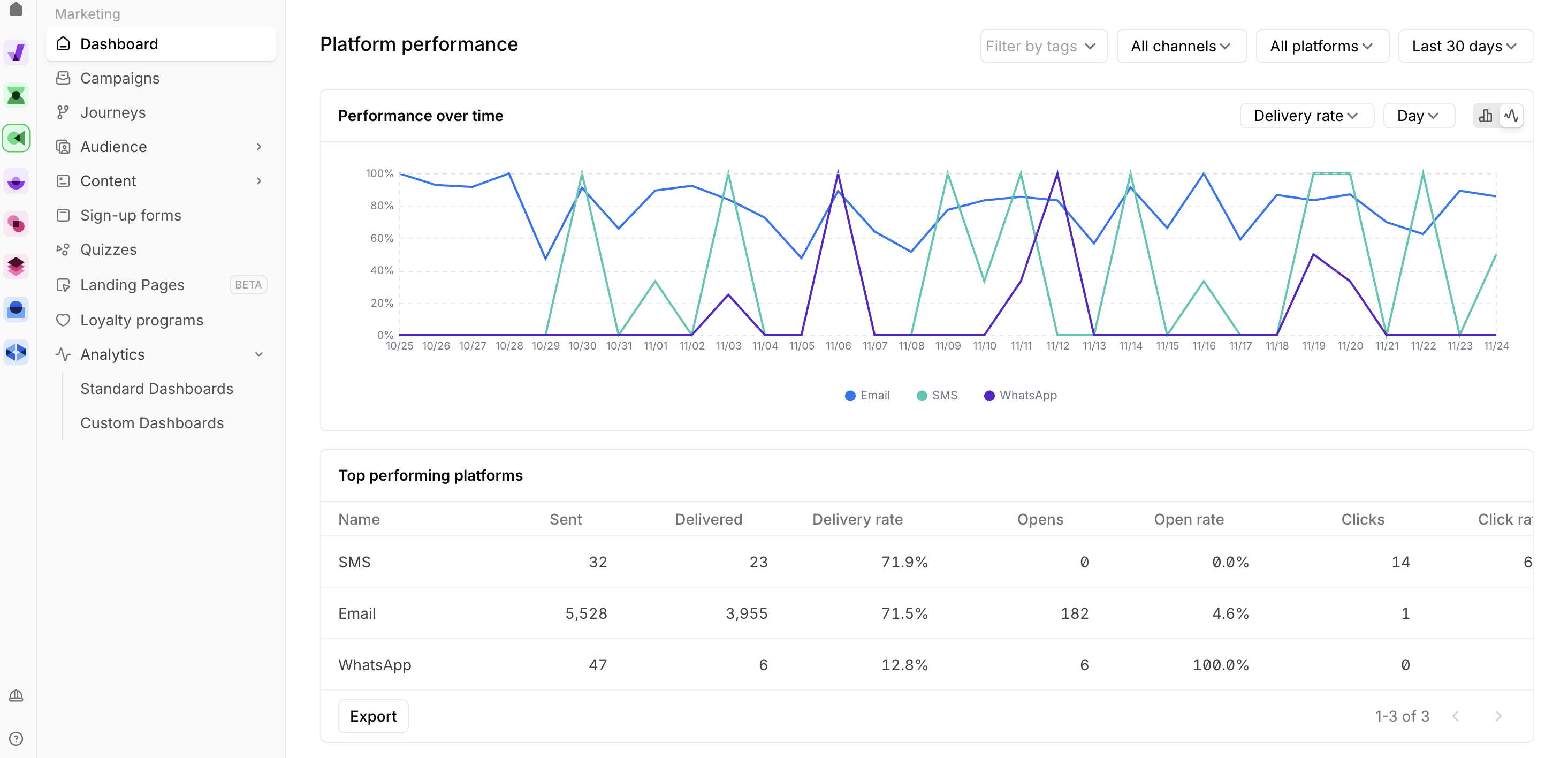Sort table by Delivery rate column header
1568x758 pixels.
[857, 519]
